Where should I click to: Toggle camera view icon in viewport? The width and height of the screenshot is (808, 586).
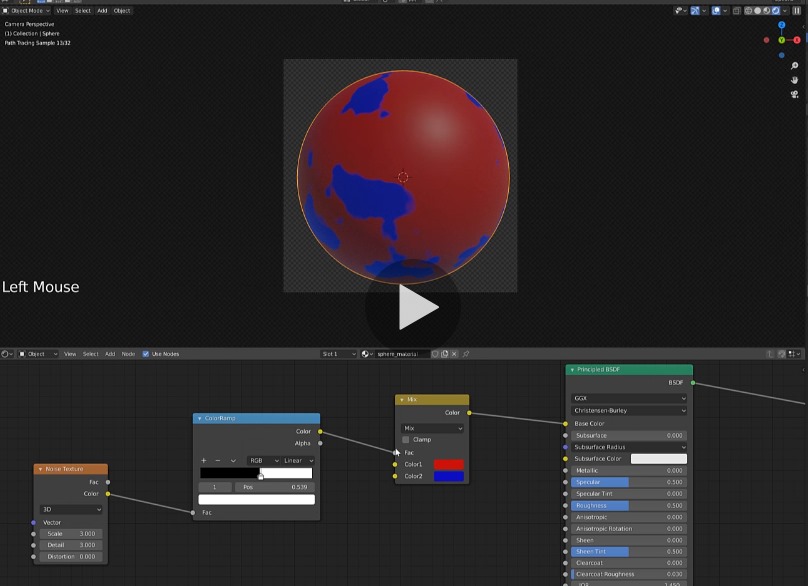tap(795, 93)
